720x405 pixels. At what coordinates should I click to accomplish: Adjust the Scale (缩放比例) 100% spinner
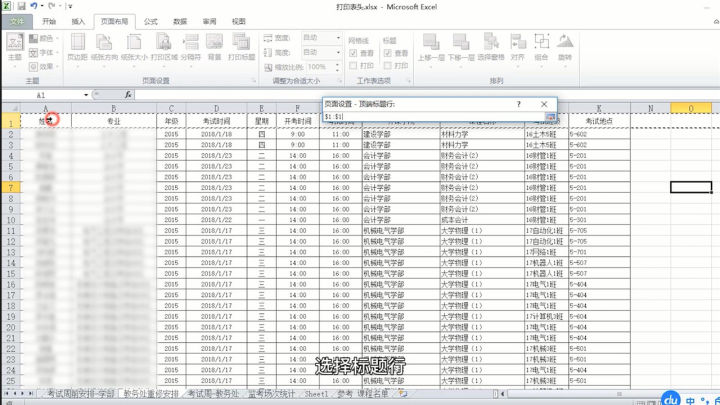(x=338, y=67)
